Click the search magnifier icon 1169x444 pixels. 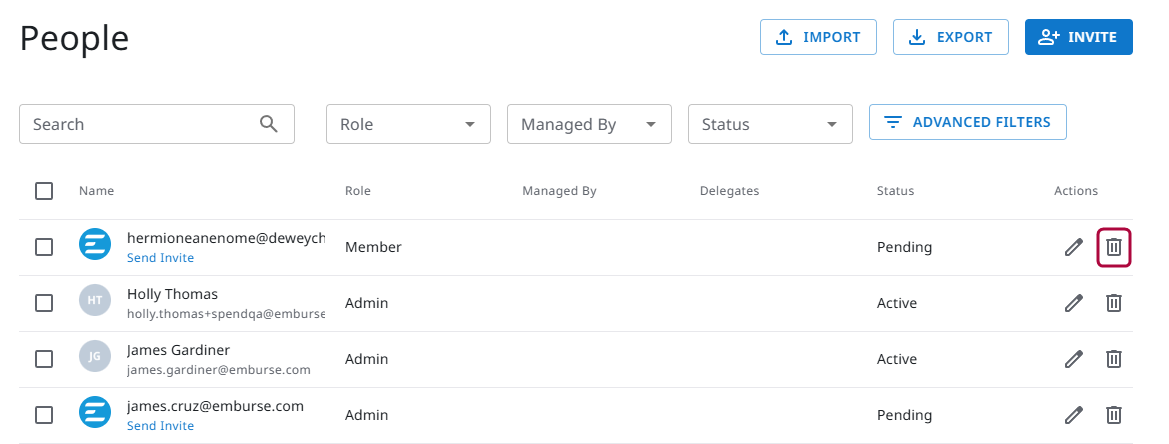(268, 124)
